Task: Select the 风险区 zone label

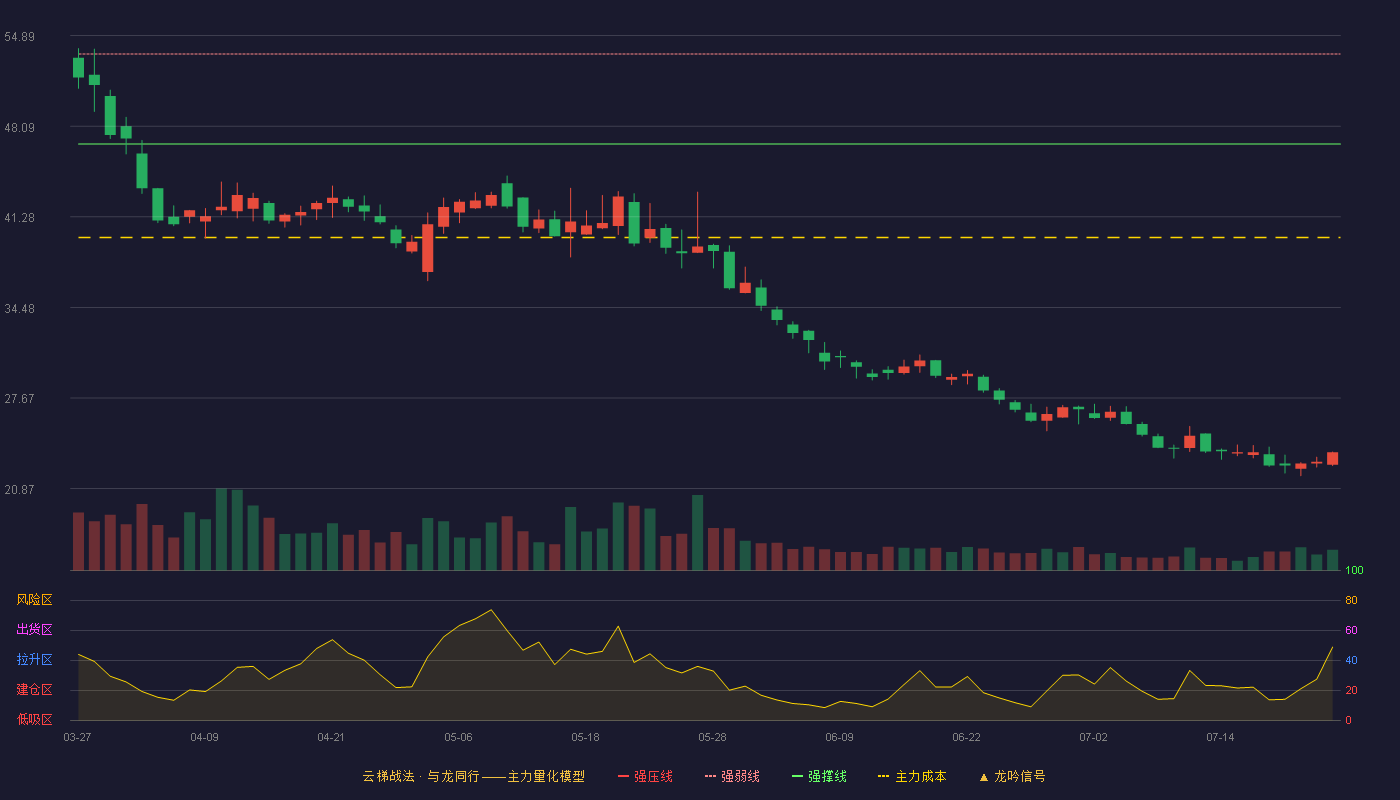Action: click(x=34, y=600)
